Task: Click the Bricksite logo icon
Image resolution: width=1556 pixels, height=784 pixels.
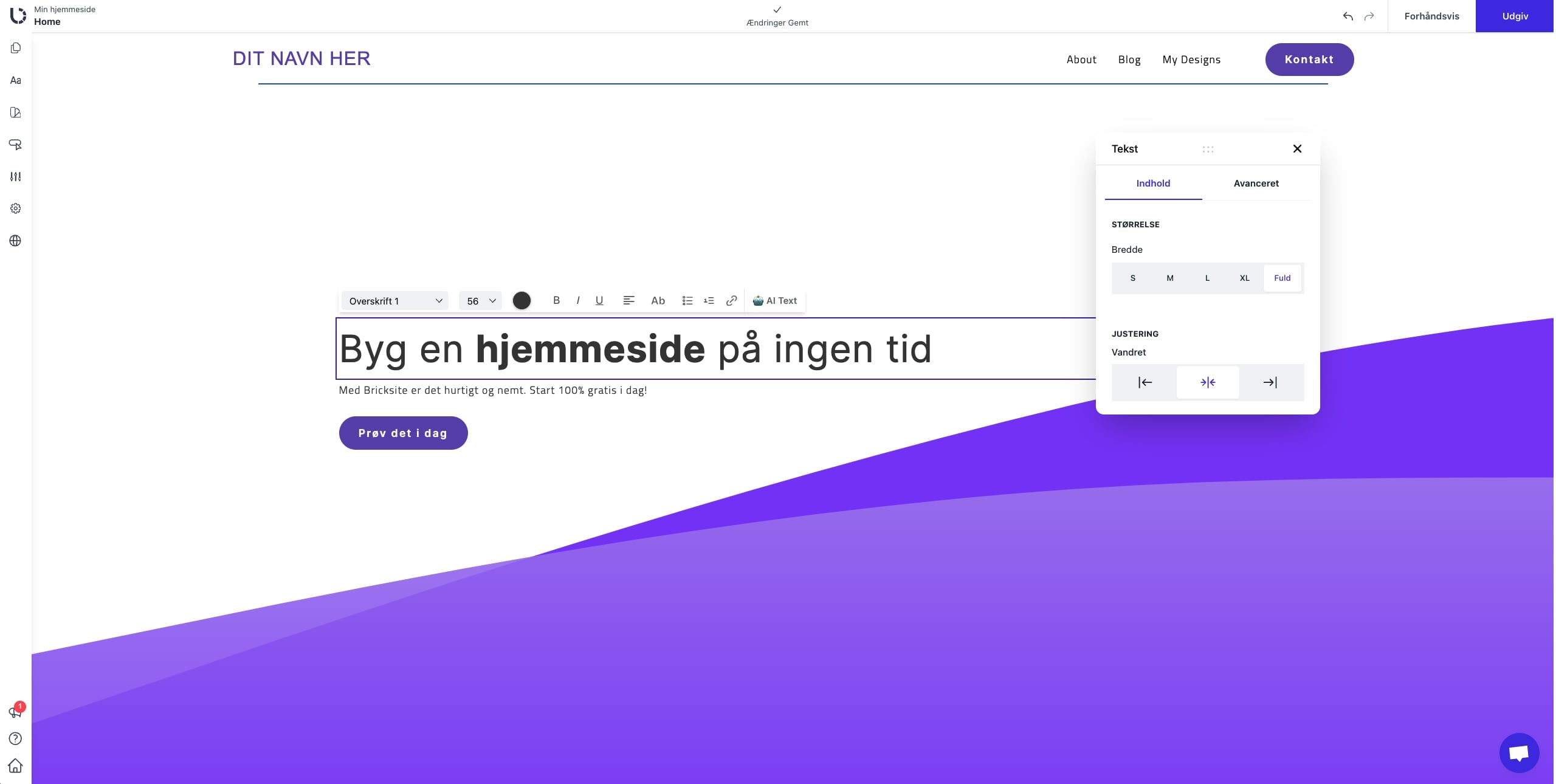Action: (18, 16)
